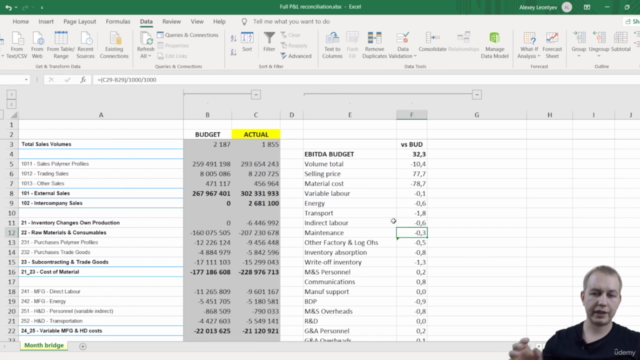
Task: Select the EBITDA BUDGET cell
Action: 350,154
